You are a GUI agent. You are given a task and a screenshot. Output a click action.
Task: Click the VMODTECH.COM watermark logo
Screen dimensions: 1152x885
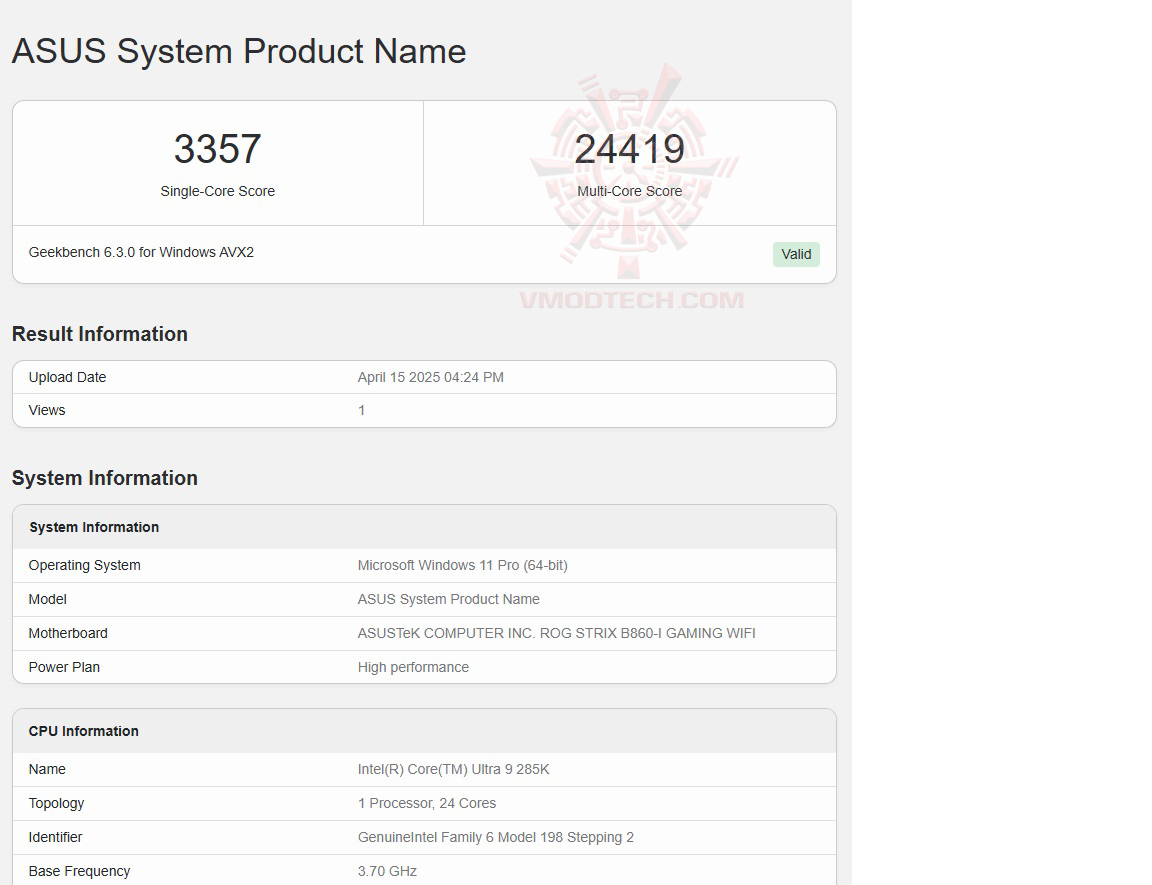(x=630, y=296)
